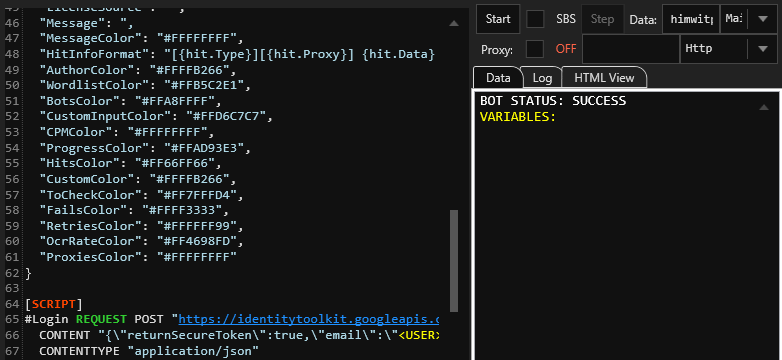Click the [SCRIPT] section header
Image resolution: width=782 pixels, height=360 pixels.
click(x=53, y=304)
